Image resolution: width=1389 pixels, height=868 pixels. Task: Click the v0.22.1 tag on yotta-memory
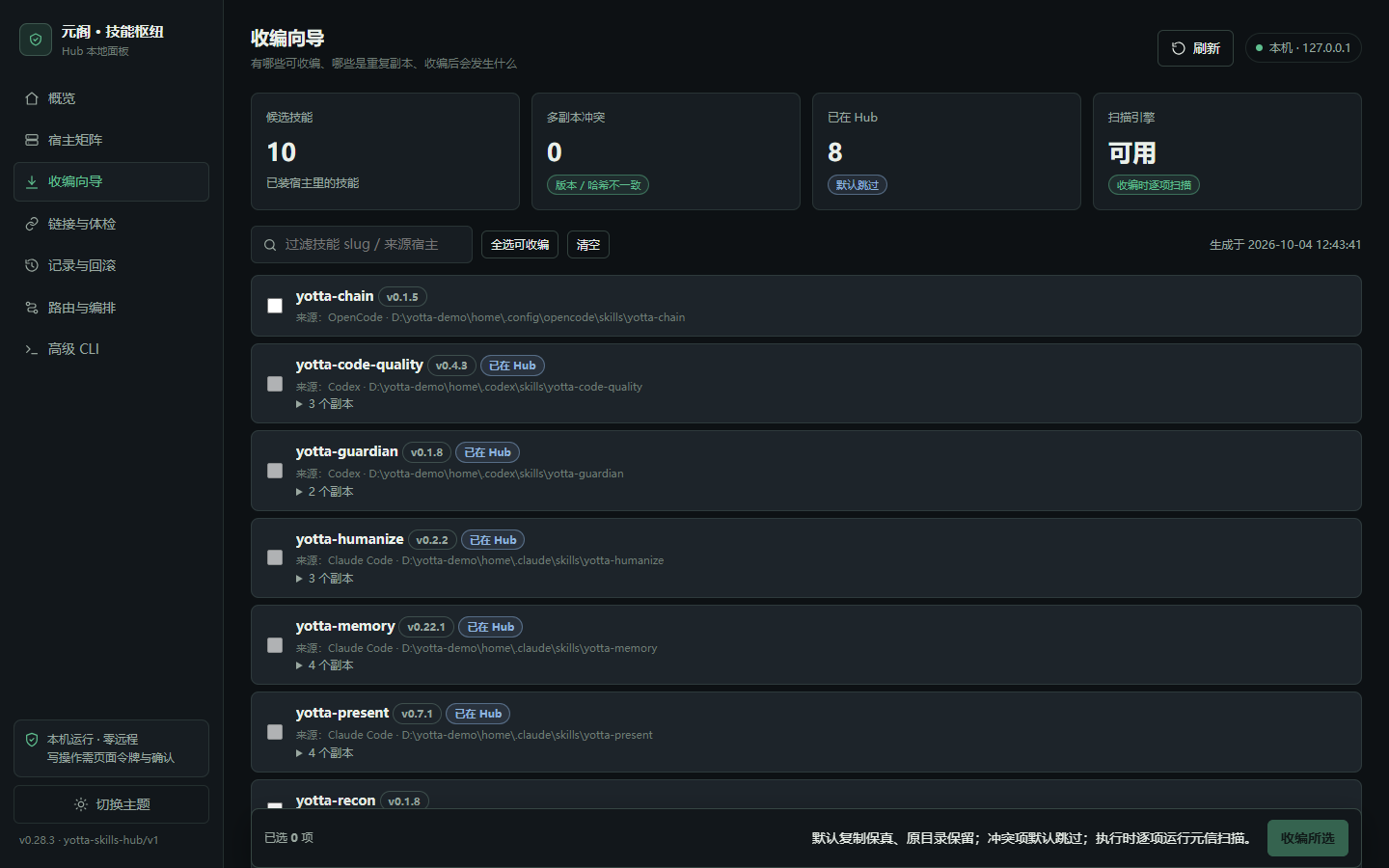(x=426, y=627)
